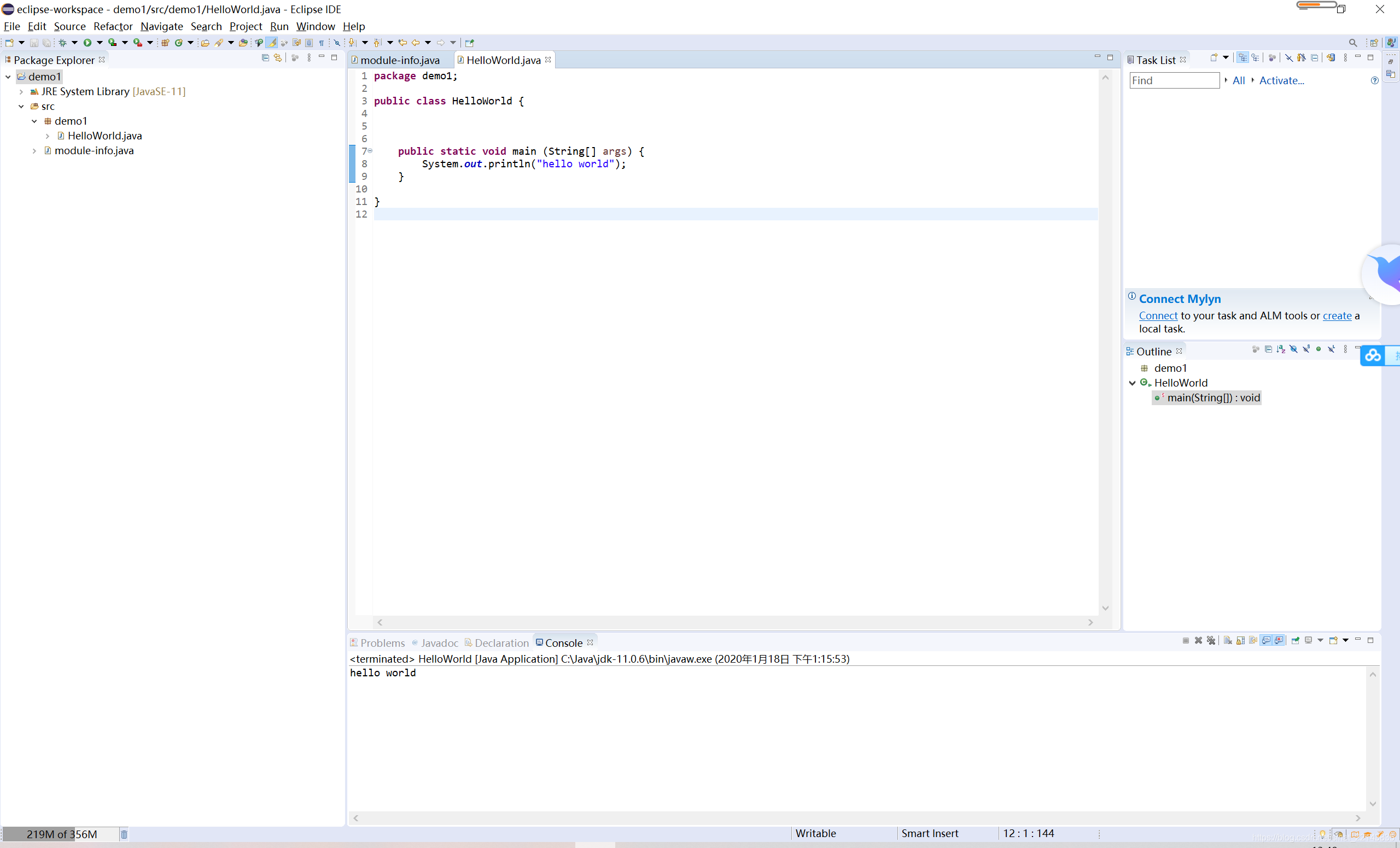
Task: Click the Clear Console icon
Action: 1228,641
